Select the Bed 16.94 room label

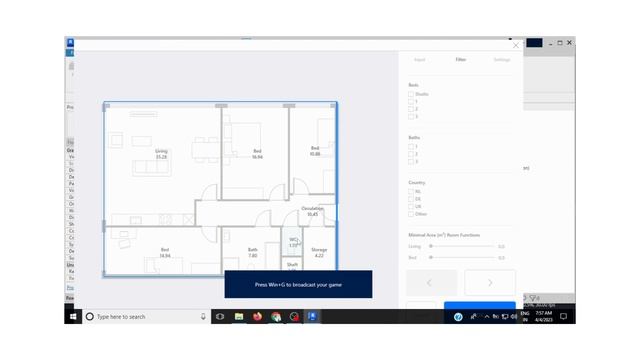click(257, 154)
